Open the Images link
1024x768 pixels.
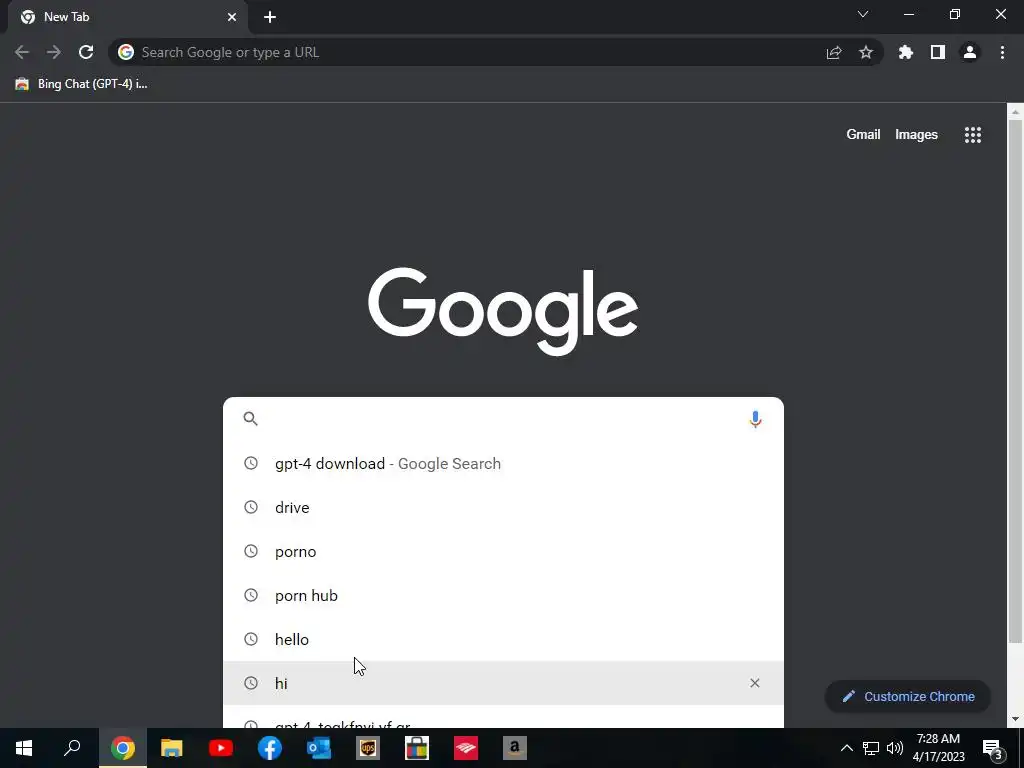(x=916, y=135)
